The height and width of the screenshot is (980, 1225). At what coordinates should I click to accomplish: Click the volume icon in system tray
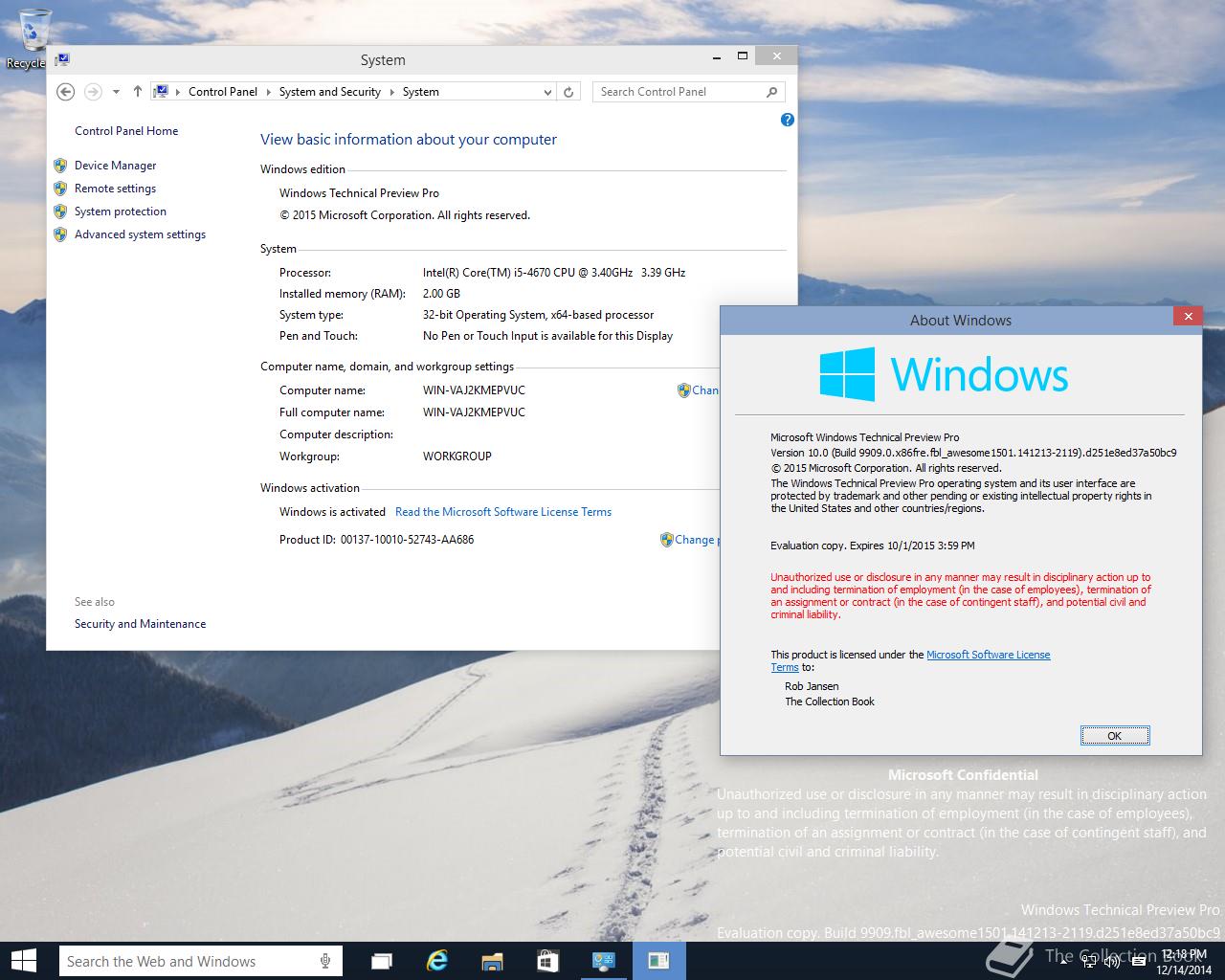(1112, 962)
